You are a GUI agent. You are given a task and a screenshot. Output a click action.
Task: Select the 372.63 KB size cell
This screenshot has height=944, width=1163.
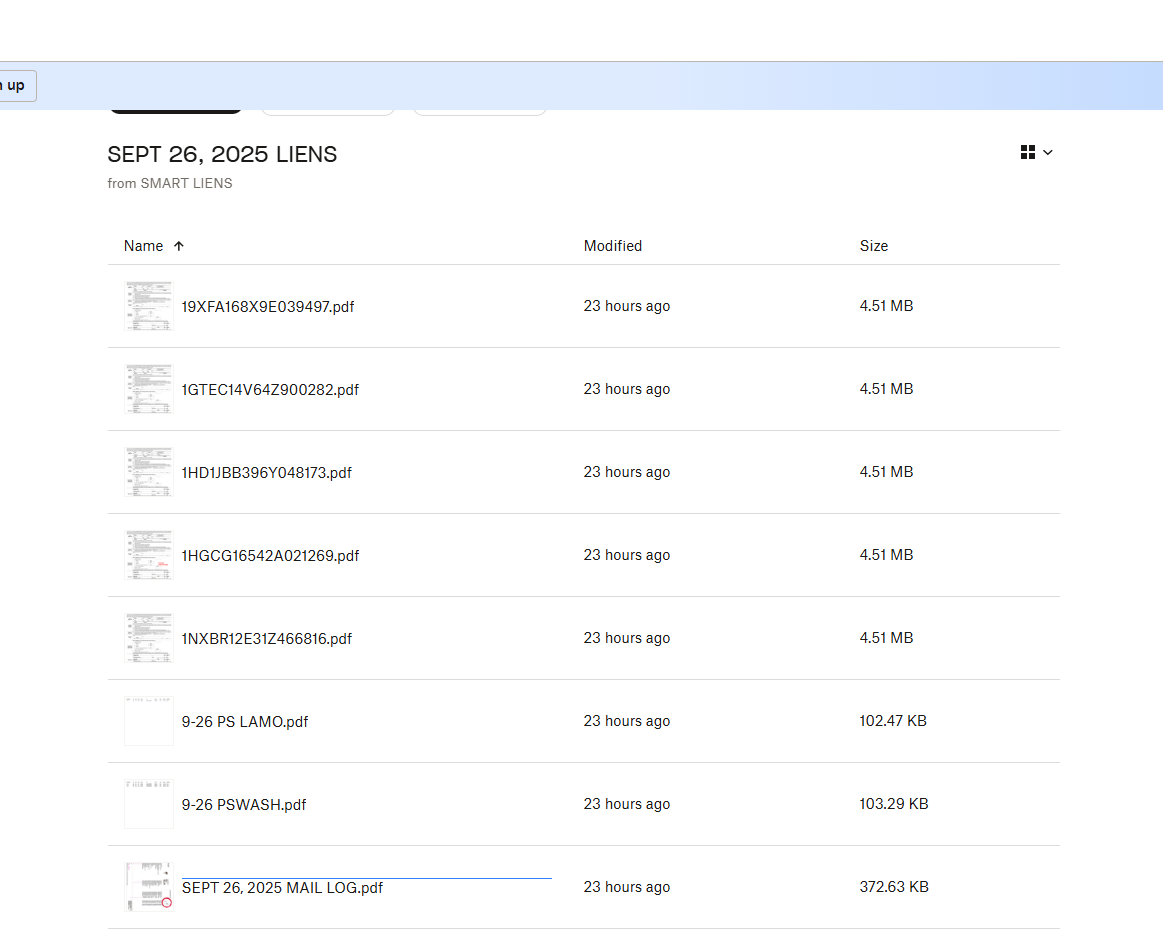[x=894, y=888]
